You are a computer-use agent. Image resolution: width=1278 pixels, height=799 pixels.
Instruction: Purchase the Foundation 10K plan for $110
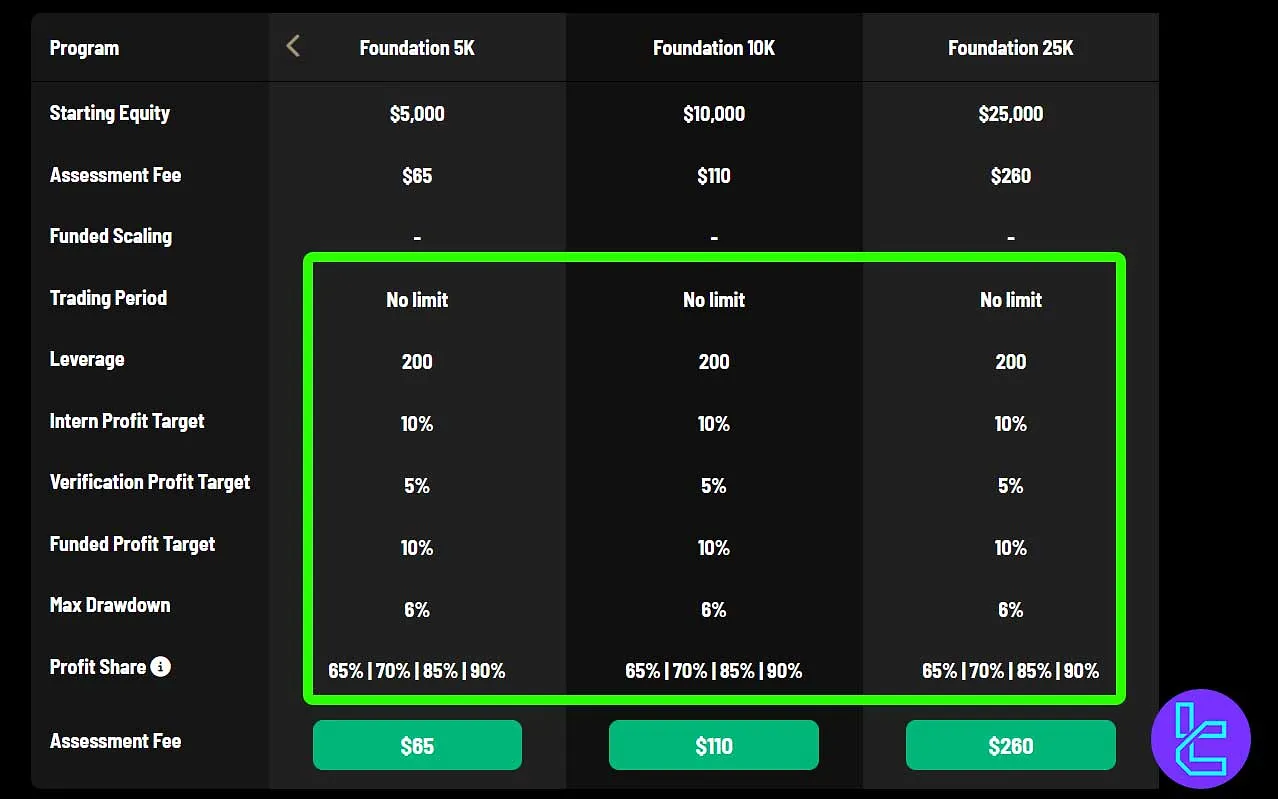click(x=713, y=744)
